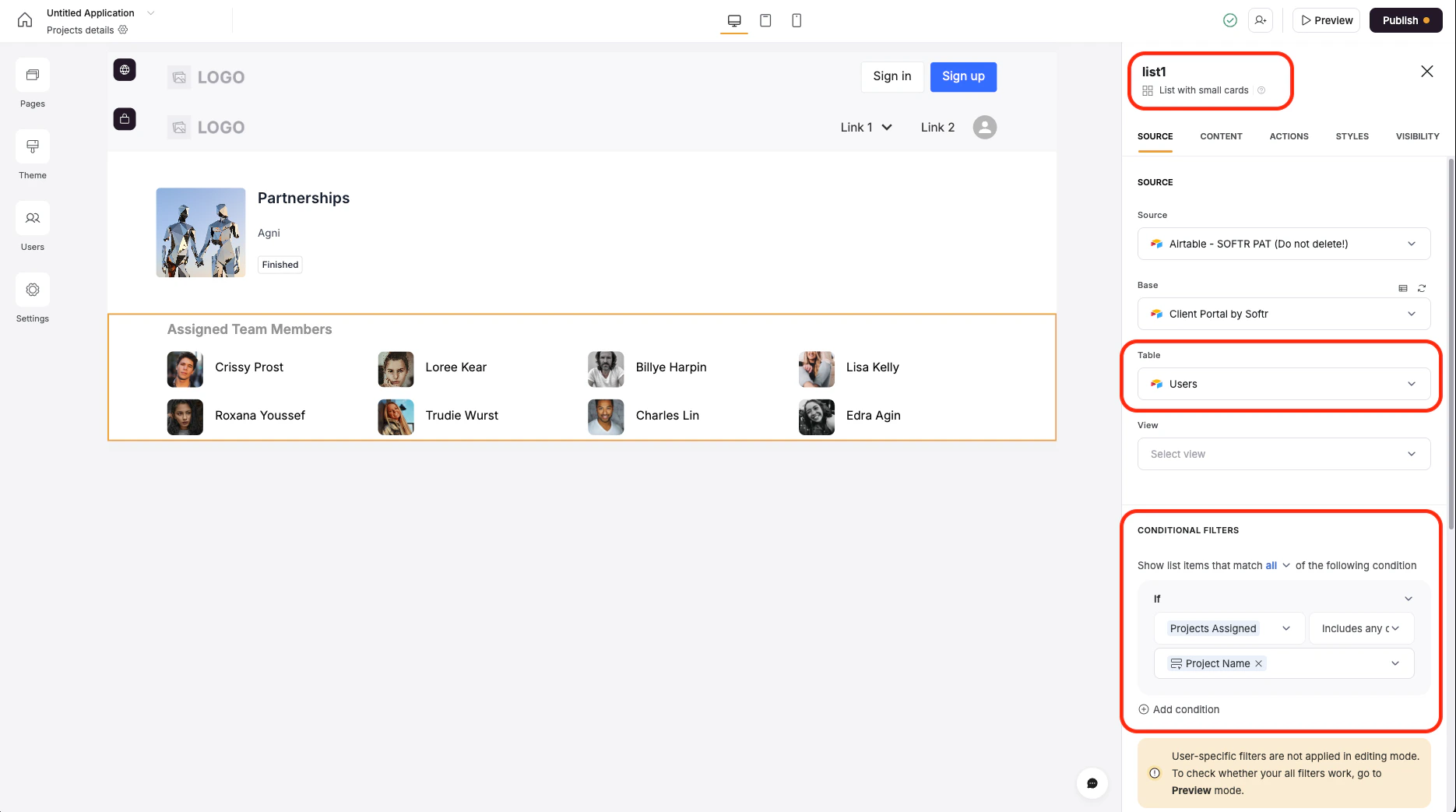Click the globe visibility badge on first header

(125, 69)
